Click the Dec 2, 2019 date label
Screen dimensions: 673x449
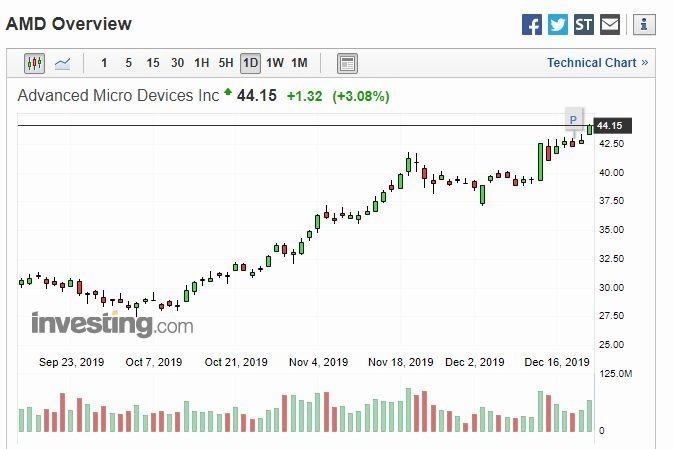(475, 362)
